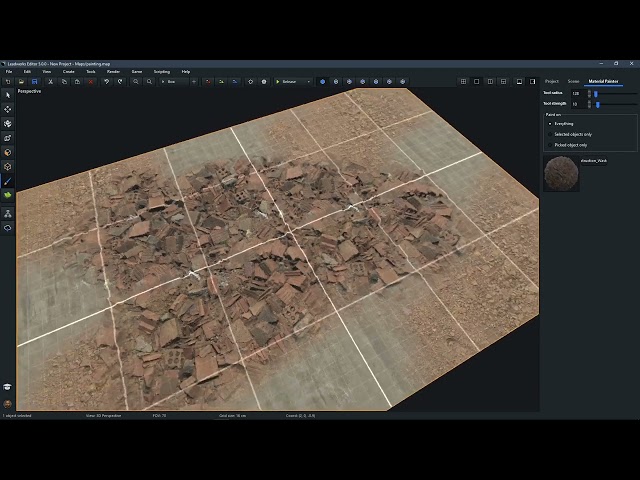
Task: Save the map with the floppy icon
Action: coord(35,82)
